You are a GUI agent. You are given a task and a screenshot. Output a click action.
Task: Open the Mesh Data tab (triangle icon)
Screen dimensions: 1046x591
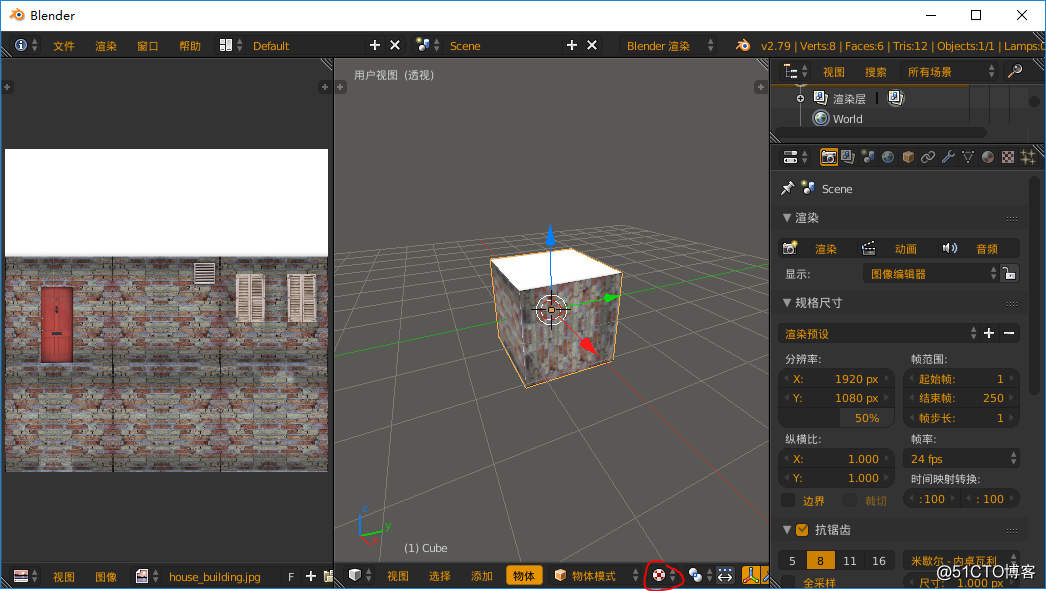click(968, 157)
